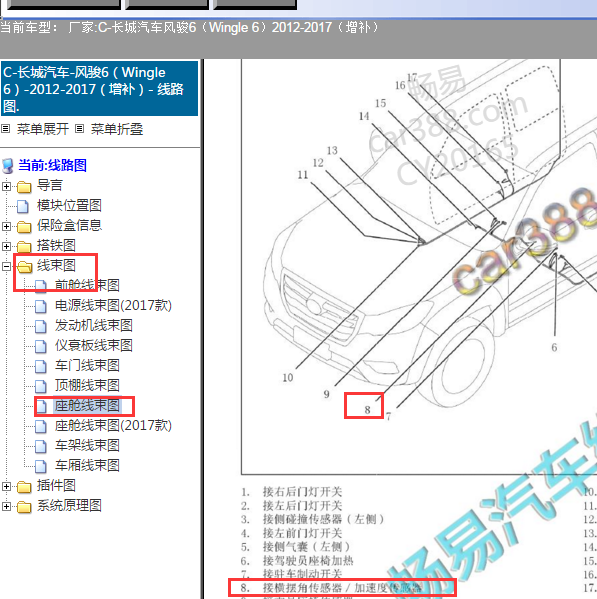Expand the 插件图 folder node
597x599 pixels.
pyautogui.click(x=6, y=486)
